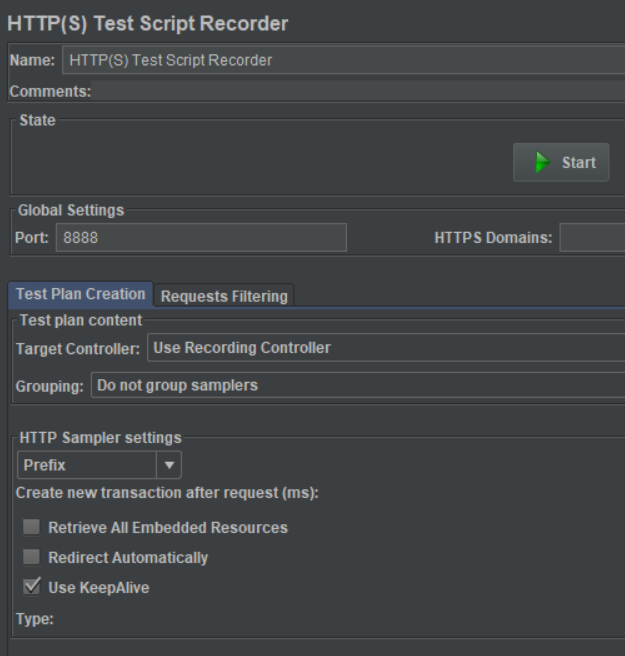Click the Prefix dropdown arrow
The image size is (625, 656).
169,465
